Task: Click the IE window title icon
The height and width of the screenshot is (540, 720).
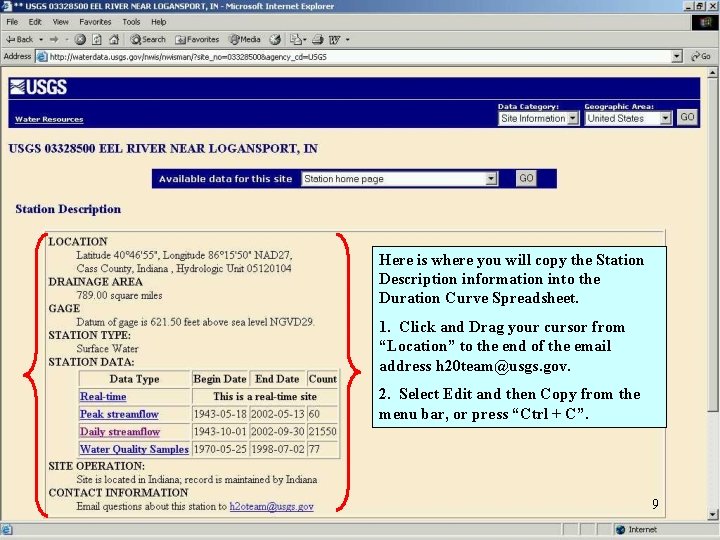Action: click(x=6, y=6)
